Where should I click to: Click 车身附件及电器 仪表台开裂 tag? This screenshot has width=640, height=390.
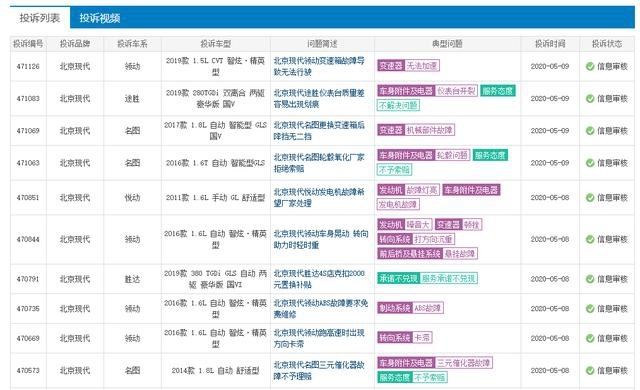427,91
